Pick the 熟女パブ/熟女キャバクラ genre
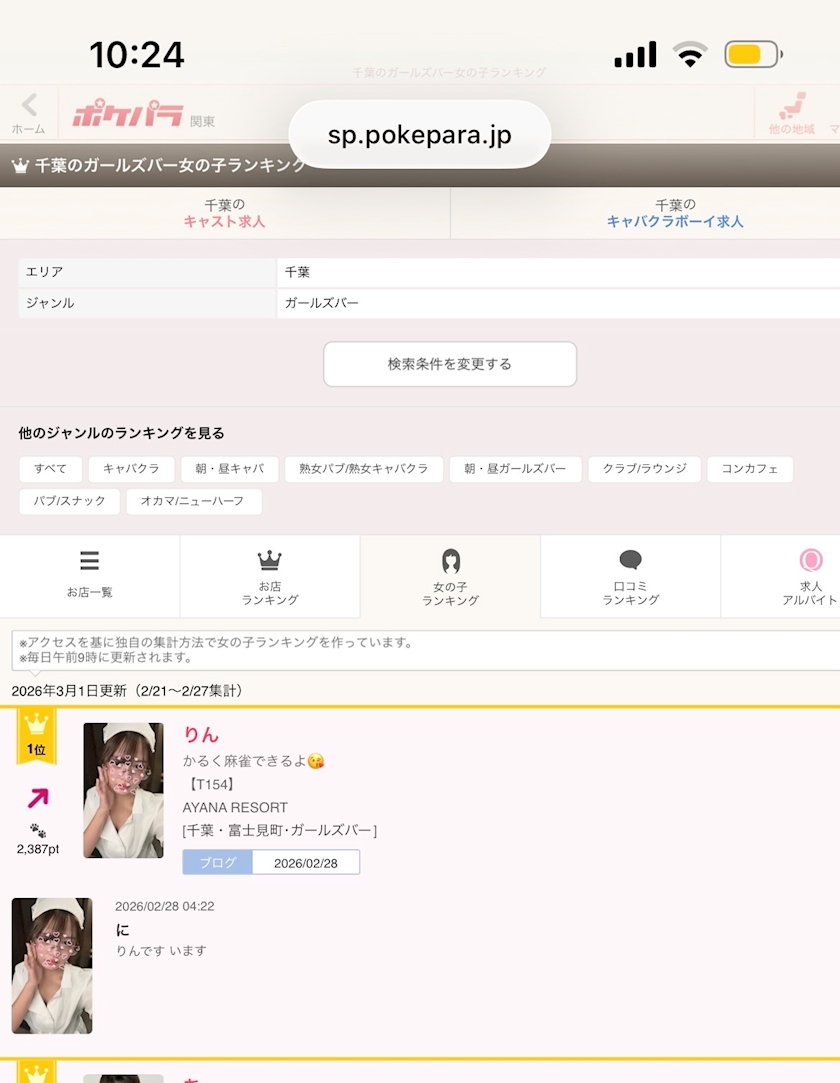Image resolution: width=840 pixels, height=1083 pixels. coord(363,469)
